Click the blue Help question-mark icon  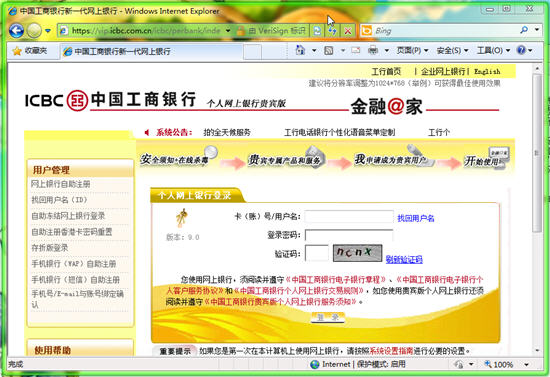click(521, 51)
